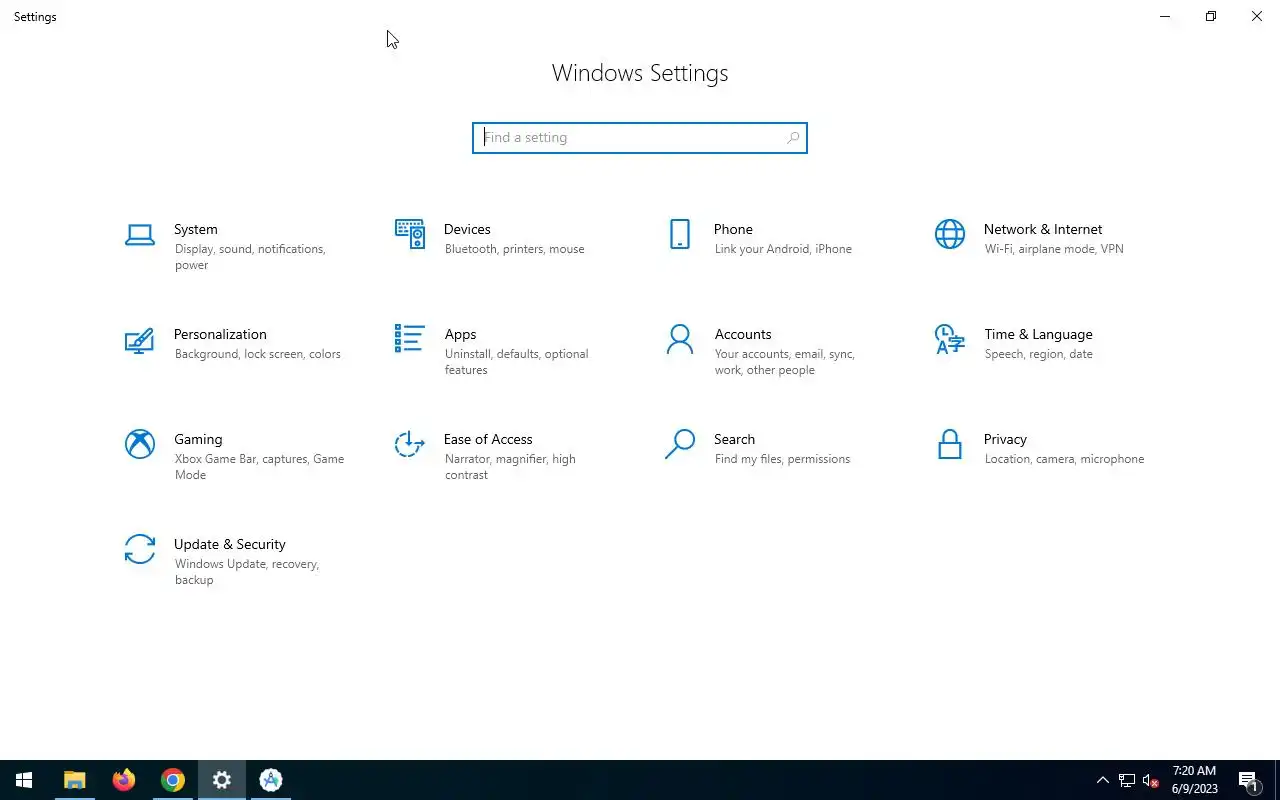
Task: Open Accounts via the person icon
Action: pos(680,339)
